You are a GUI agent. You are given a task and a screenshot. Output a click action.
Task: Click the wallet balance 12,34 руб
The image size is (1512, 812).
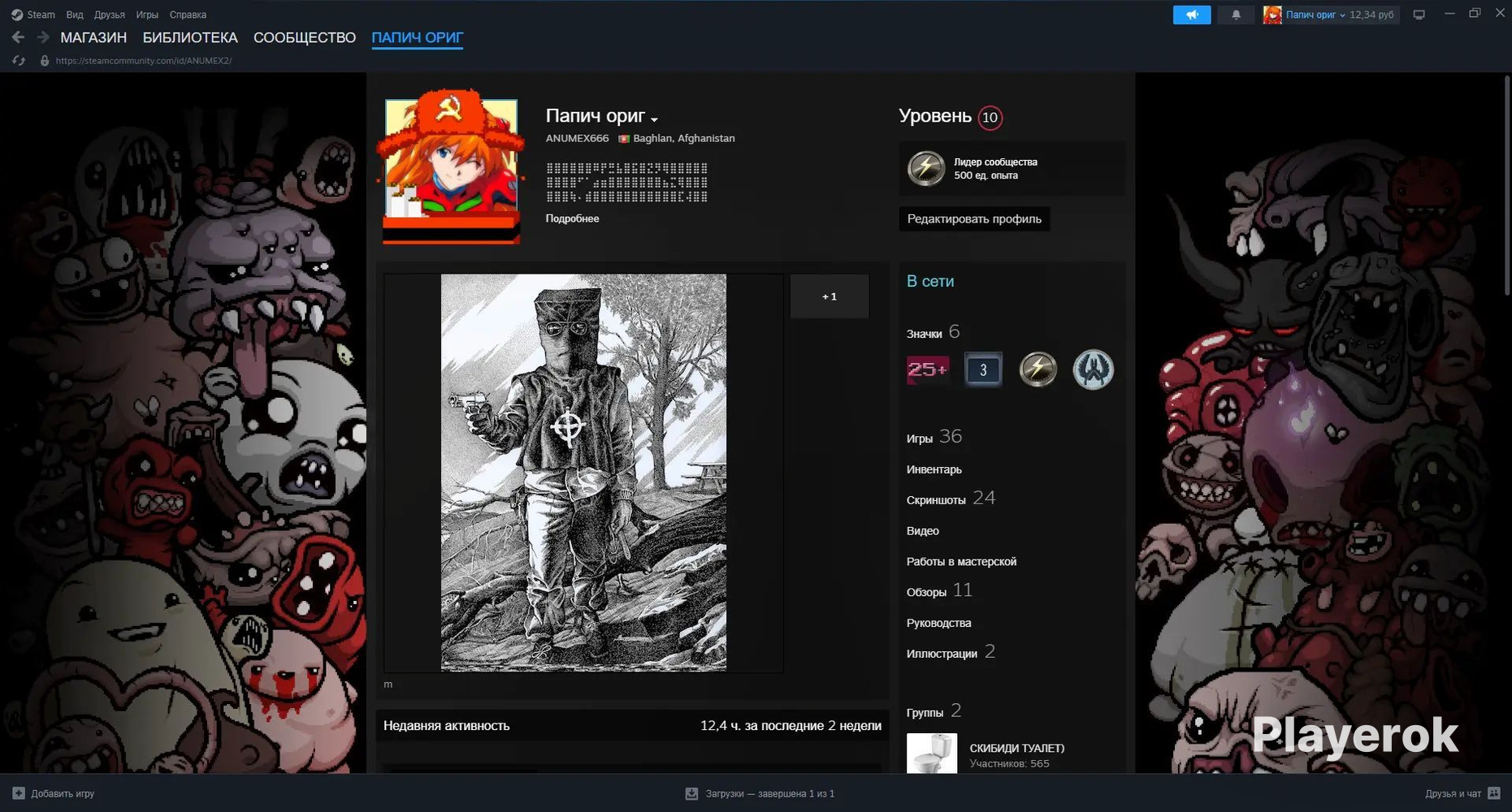point(1371,15)
